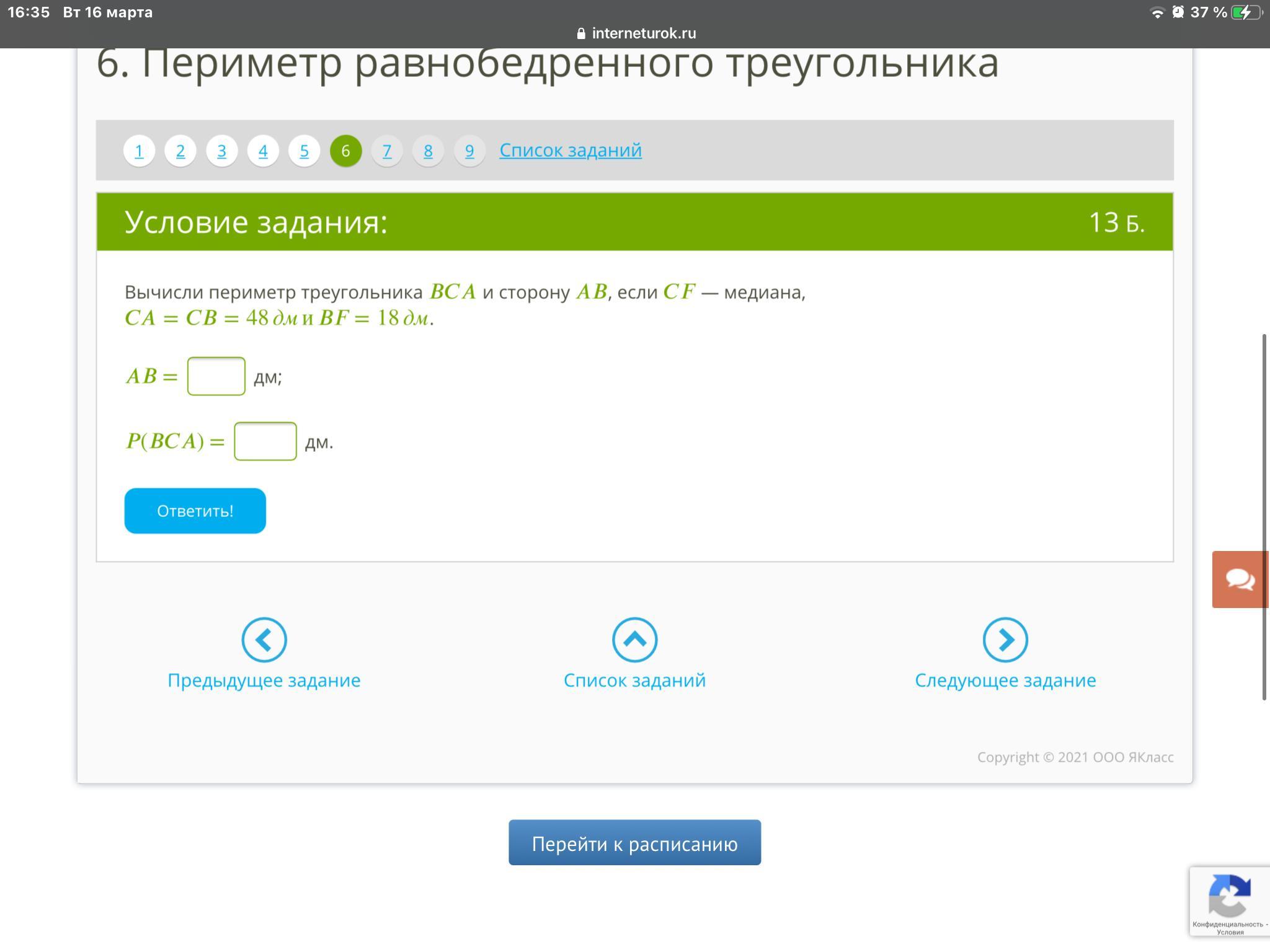This screenshot has width=1270, height=952.
Task: Click the next task arrow icon
Action: 1005,640
